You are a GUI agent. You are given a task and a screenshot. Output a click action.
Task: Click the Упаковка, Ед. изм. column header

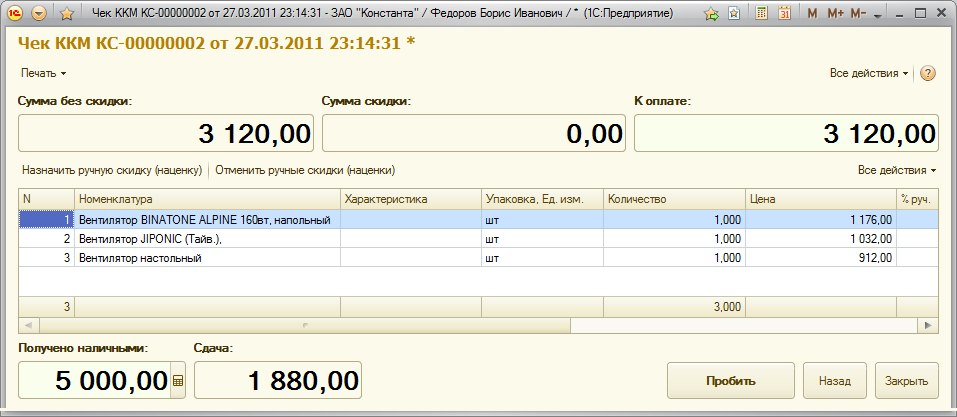coord(543,199)
